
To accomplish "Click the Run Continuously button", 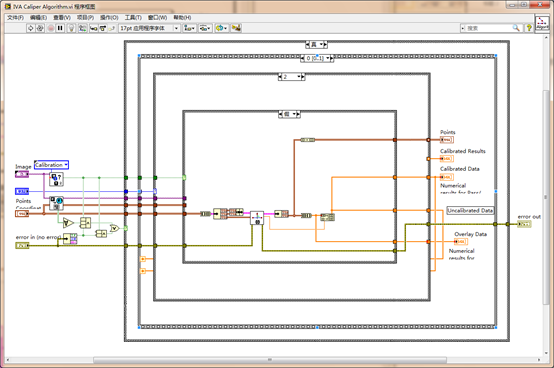I will tap(40, 28).
